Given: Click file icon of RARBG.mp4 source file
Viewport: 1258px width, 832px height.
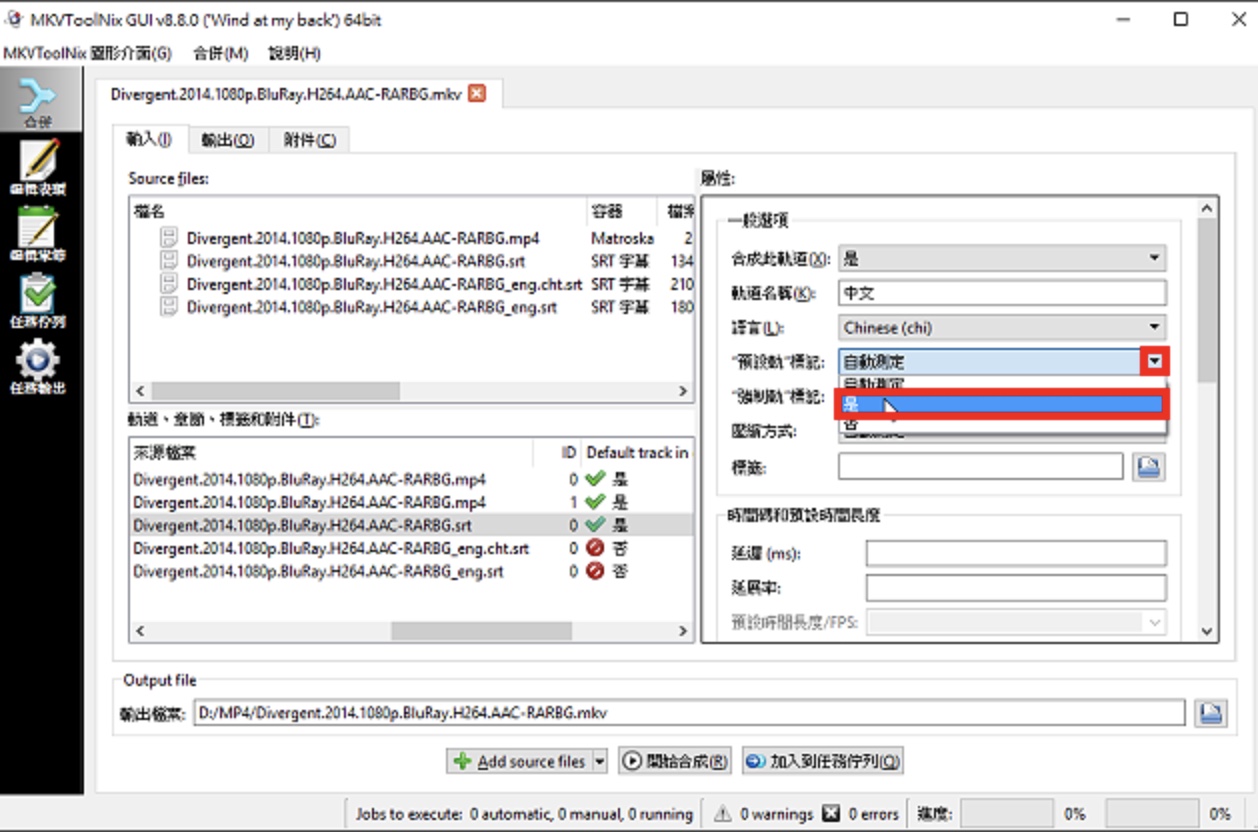Looking at the screenshot, I should click(x=170, y=238).
